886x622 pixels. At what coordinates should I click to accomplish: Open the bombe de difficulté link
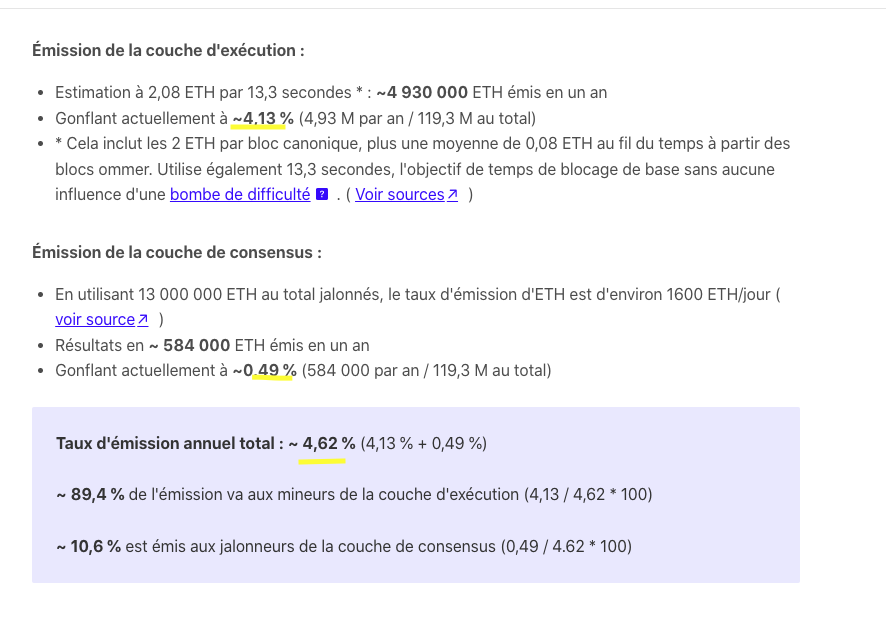tap(240, 195)
